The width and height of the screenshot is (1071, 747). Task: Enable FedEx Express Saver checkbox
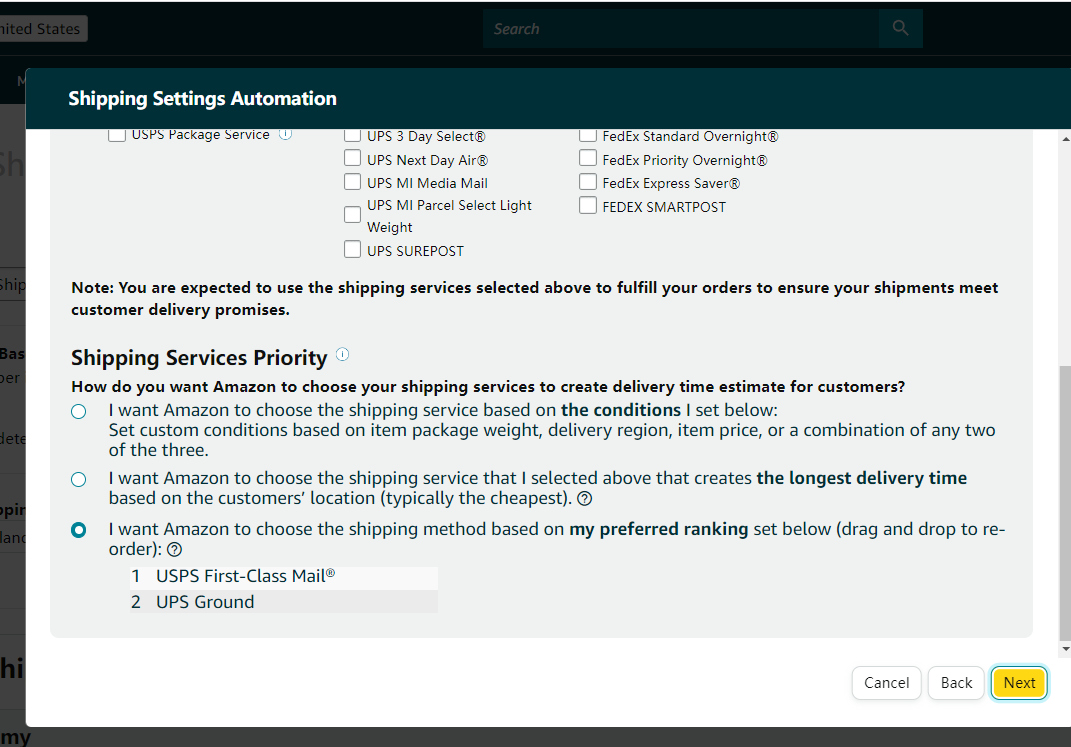pyautogui.click(x=587, y=182)
